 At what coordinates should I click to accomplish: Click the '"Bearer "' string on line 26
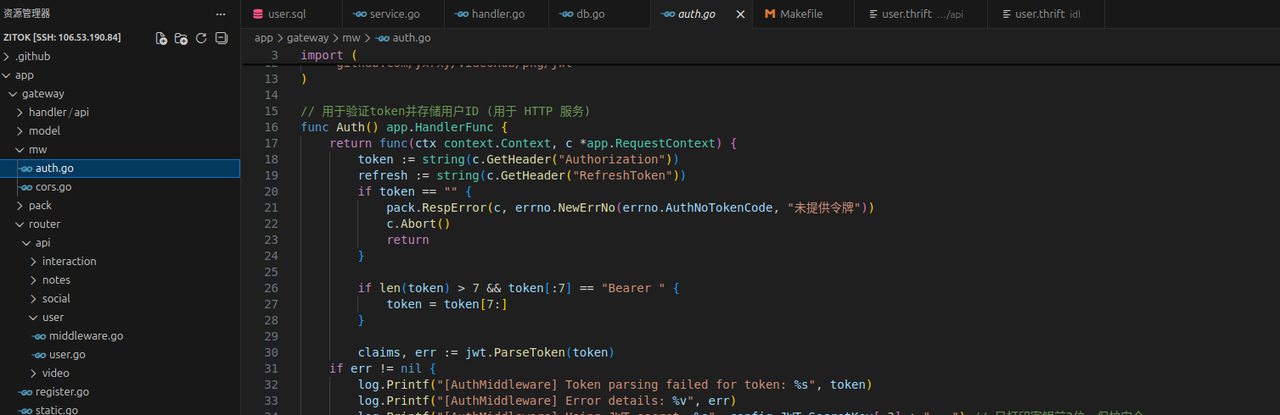[x=633, y=288]
